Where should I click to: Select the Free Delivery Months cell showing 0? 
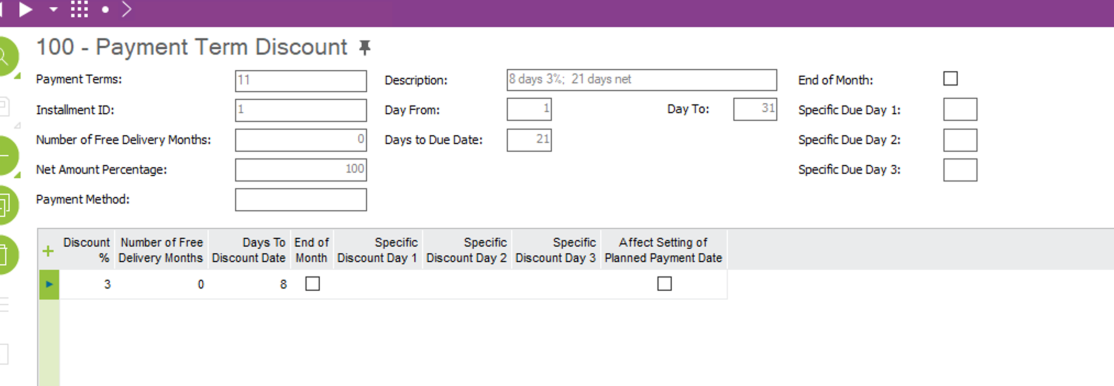coord(161,284)
